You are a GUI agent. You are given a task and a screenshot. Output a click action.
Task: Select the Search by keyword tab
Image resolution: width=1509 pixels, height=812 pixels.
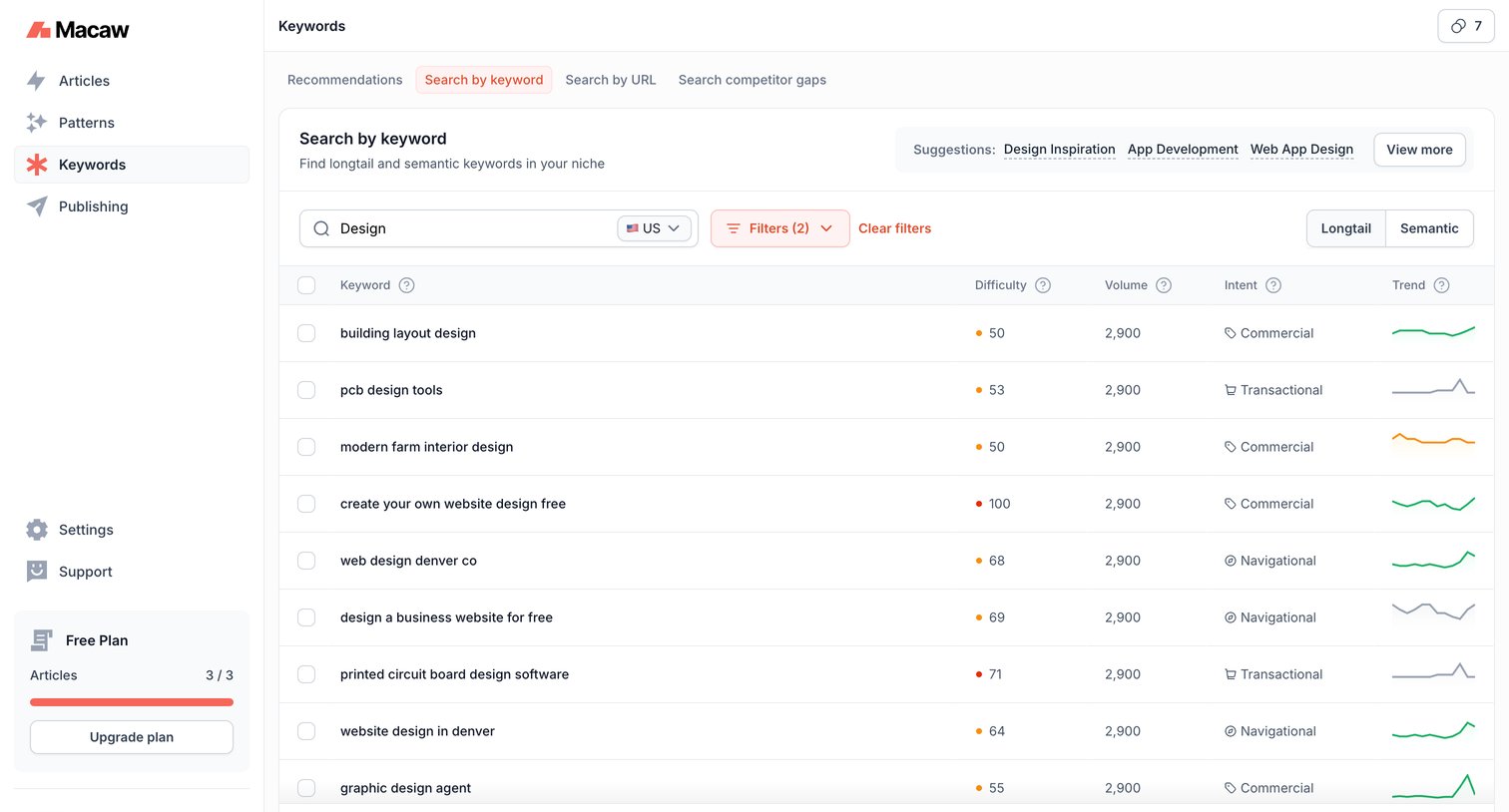coord(484,80)
